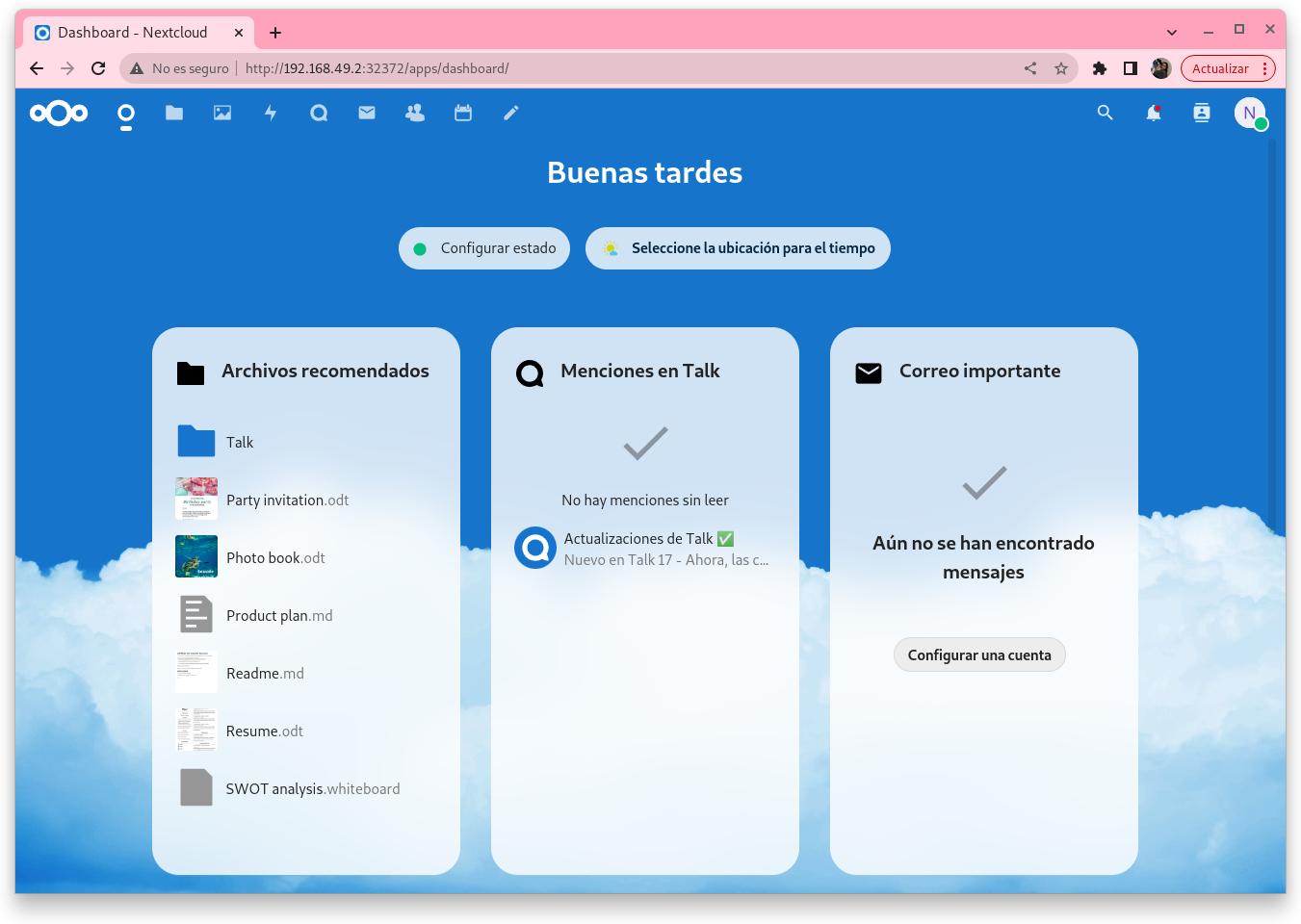Click the Configurar estado button
Screen dimensions: 1301x924
(484, 248)
